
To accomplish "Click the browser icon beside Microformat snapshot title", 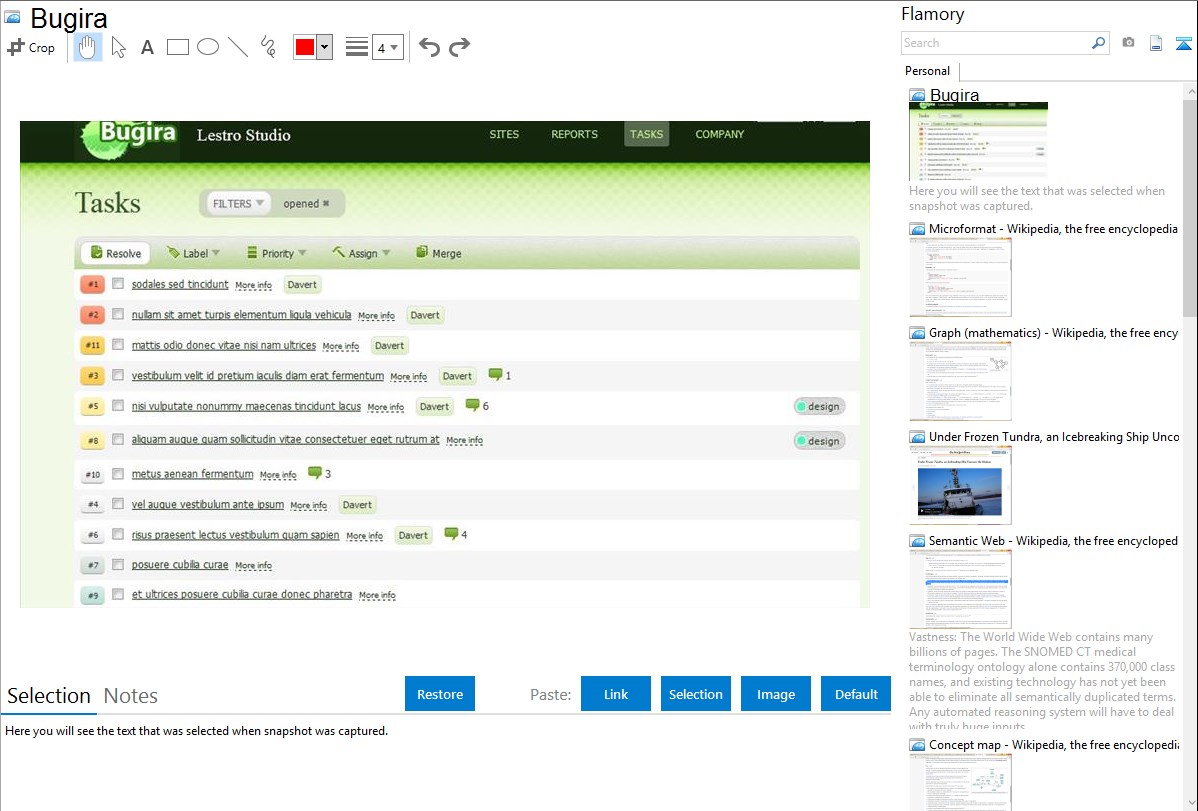I will click(x=917, y=229).
